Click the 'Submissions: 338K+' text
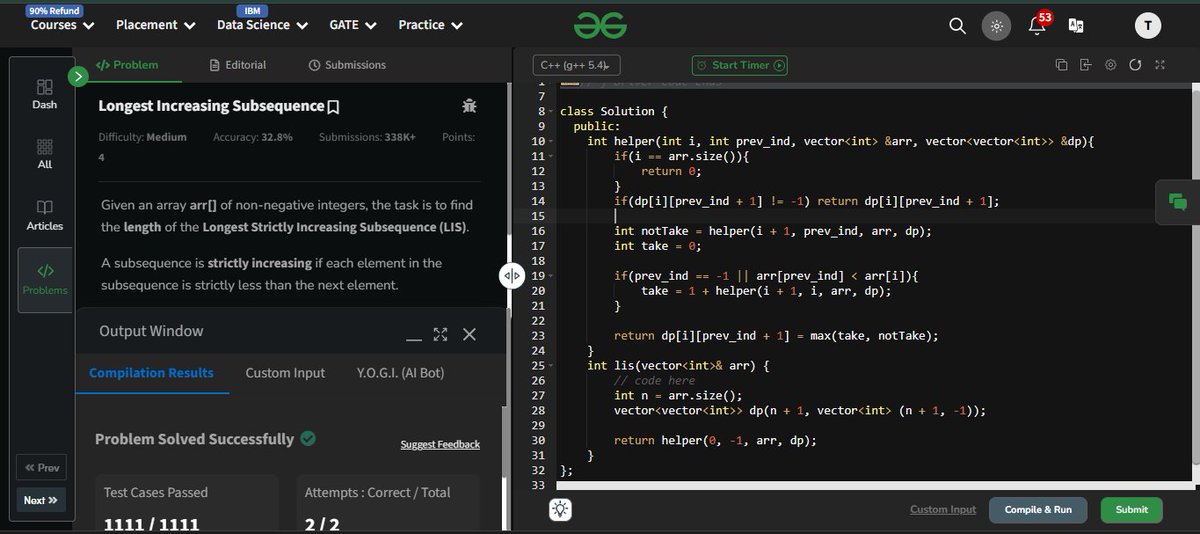The height and width of the screenshot is (534, 1200). pyautogui.click(x=367, y=137)
